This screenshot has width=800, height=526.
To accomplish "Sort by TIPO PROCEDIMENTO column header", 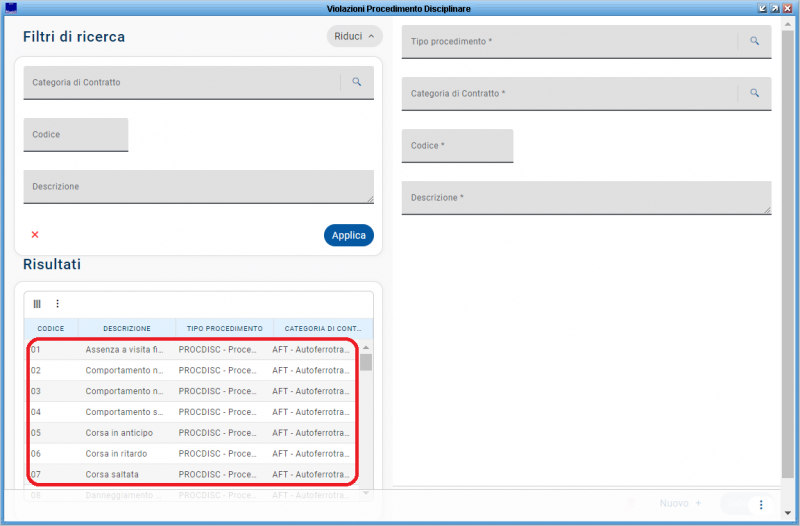I will [x=224, y=329].
